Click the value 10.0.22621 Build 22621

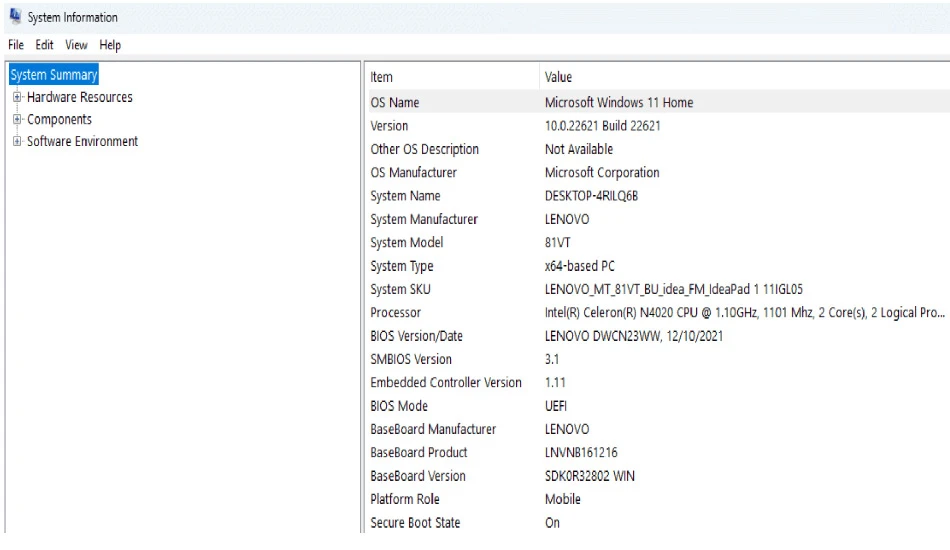click(602, 126)
